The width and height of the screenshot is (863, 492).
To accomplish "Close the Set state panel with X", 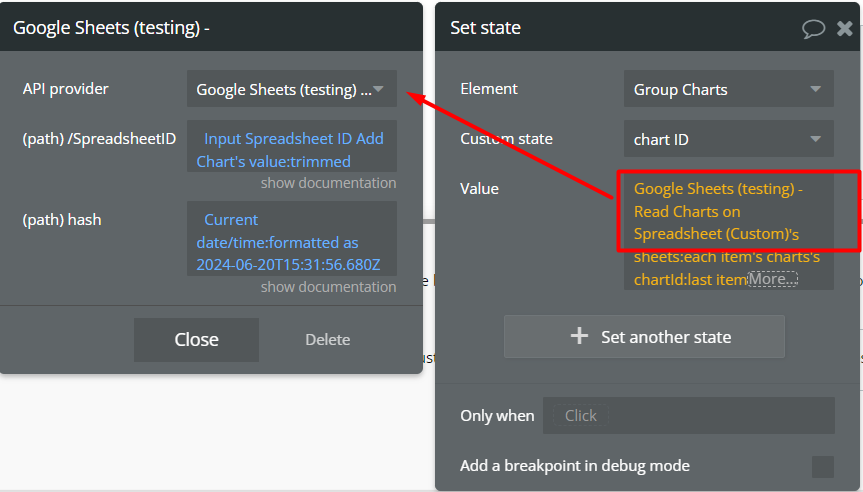I will coord(844,28).
